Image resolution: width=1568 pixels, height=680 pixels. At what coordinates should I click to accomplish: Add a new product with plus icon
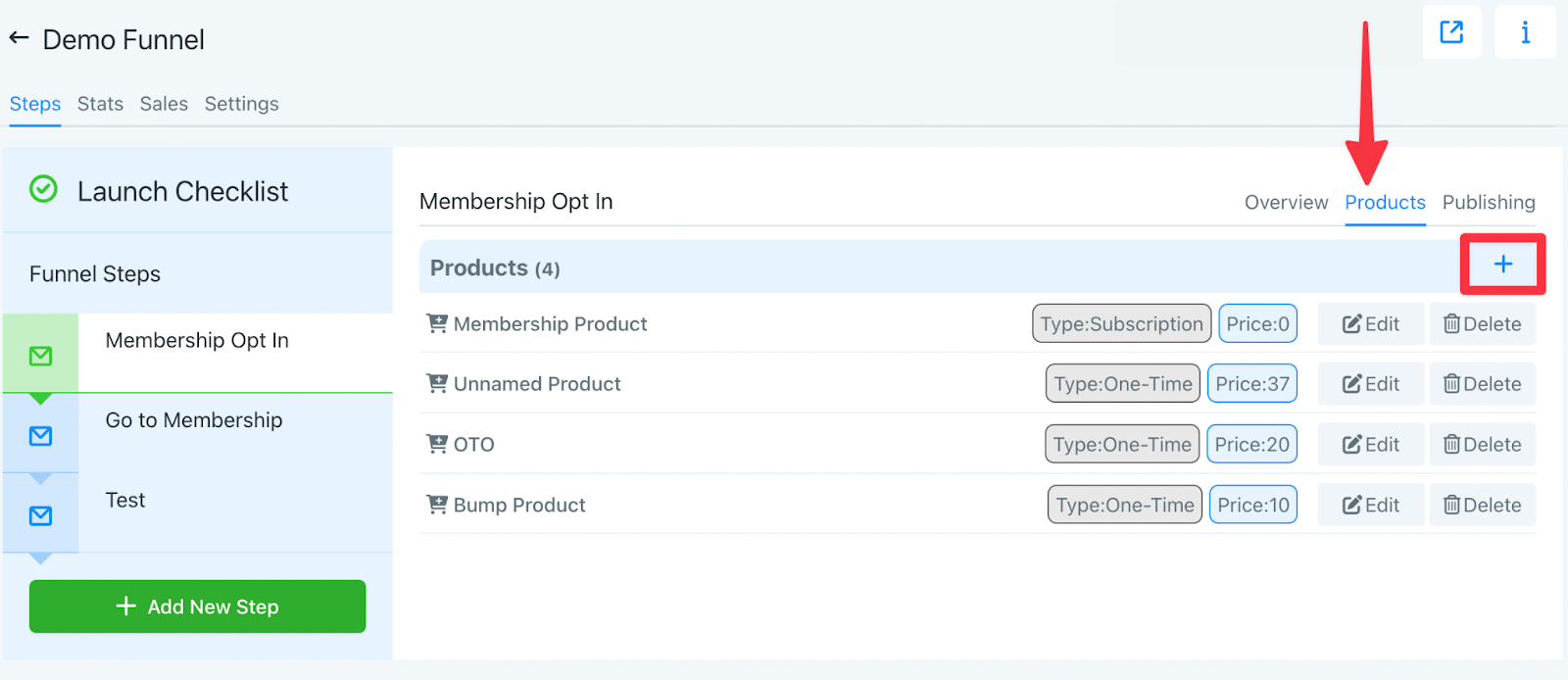click(1502, 264)
